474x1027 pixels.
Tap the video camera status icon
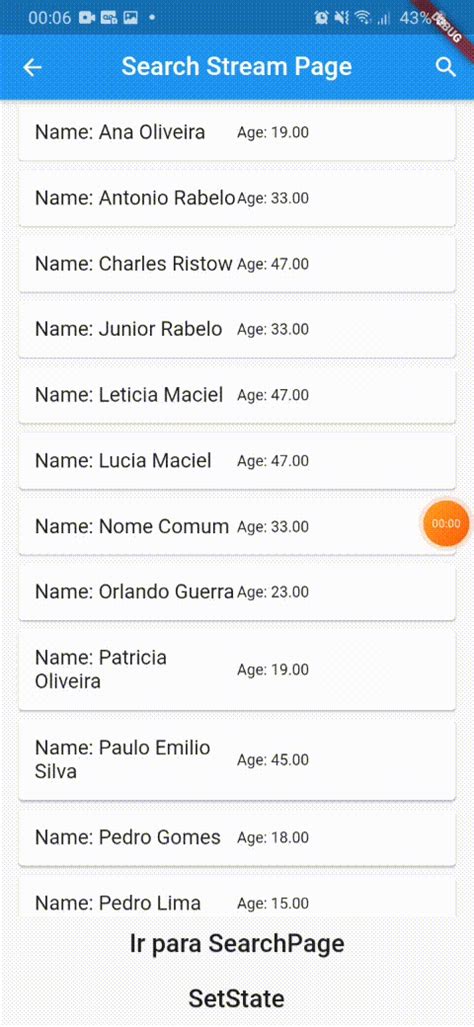(87, 18)
